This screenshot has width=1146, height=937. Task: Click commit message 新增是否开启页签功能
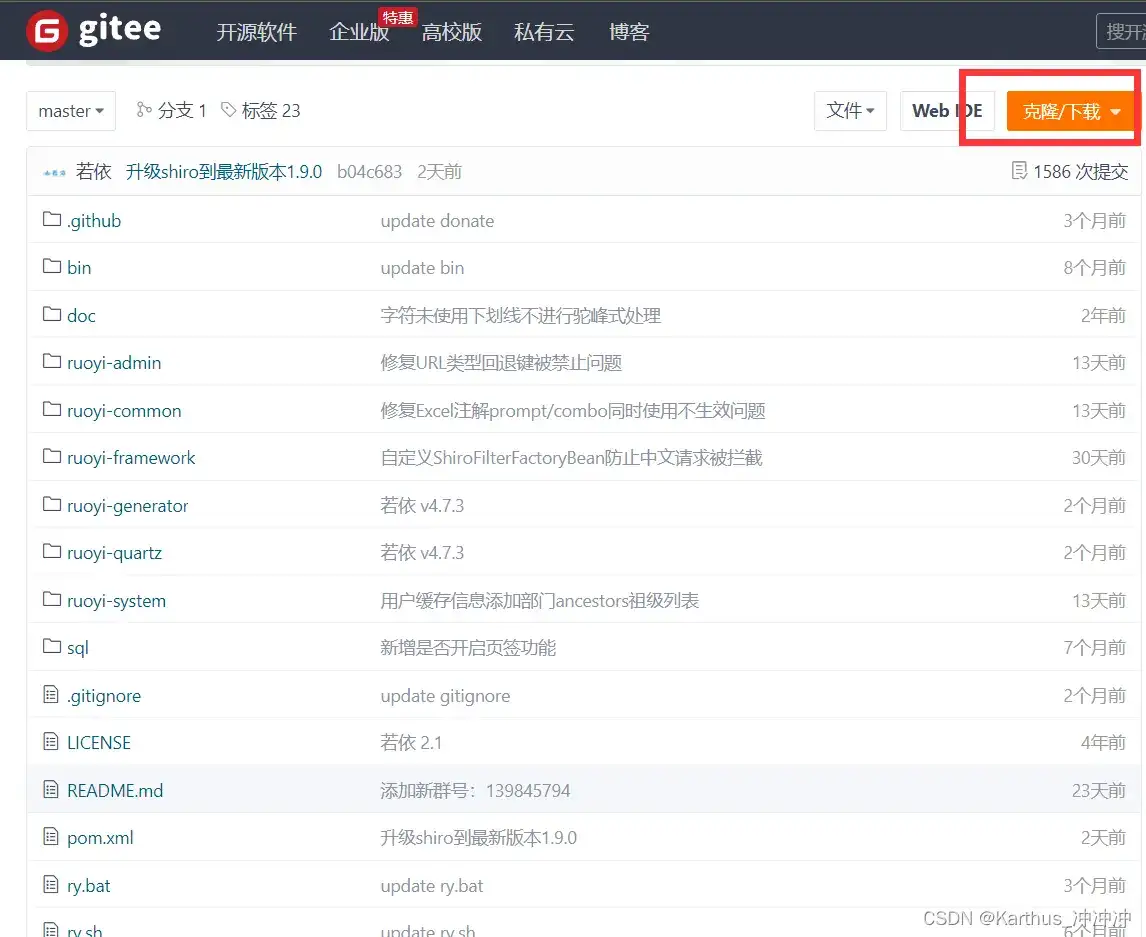click(468, 648)
